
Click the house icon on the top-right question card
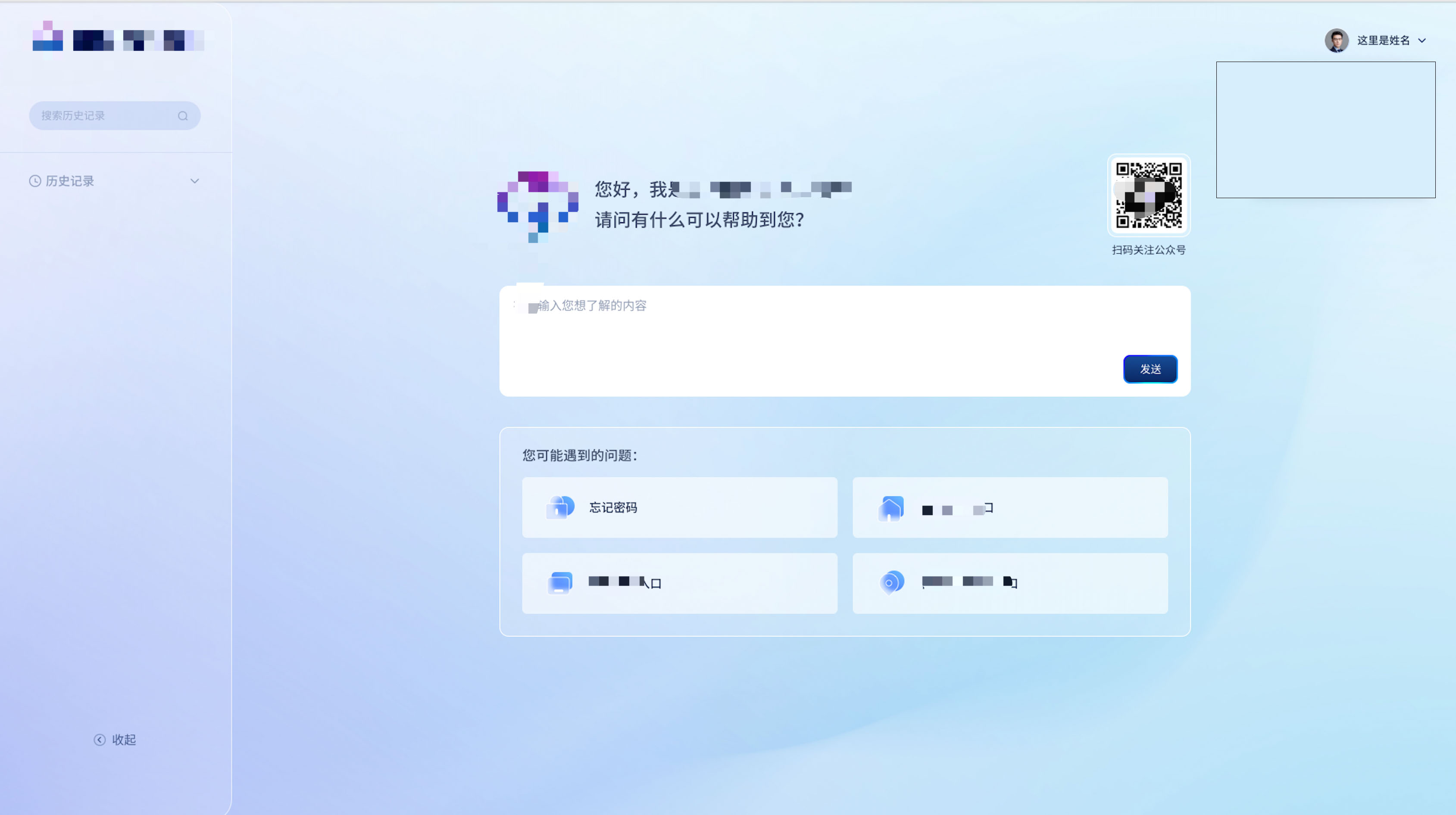891,508
